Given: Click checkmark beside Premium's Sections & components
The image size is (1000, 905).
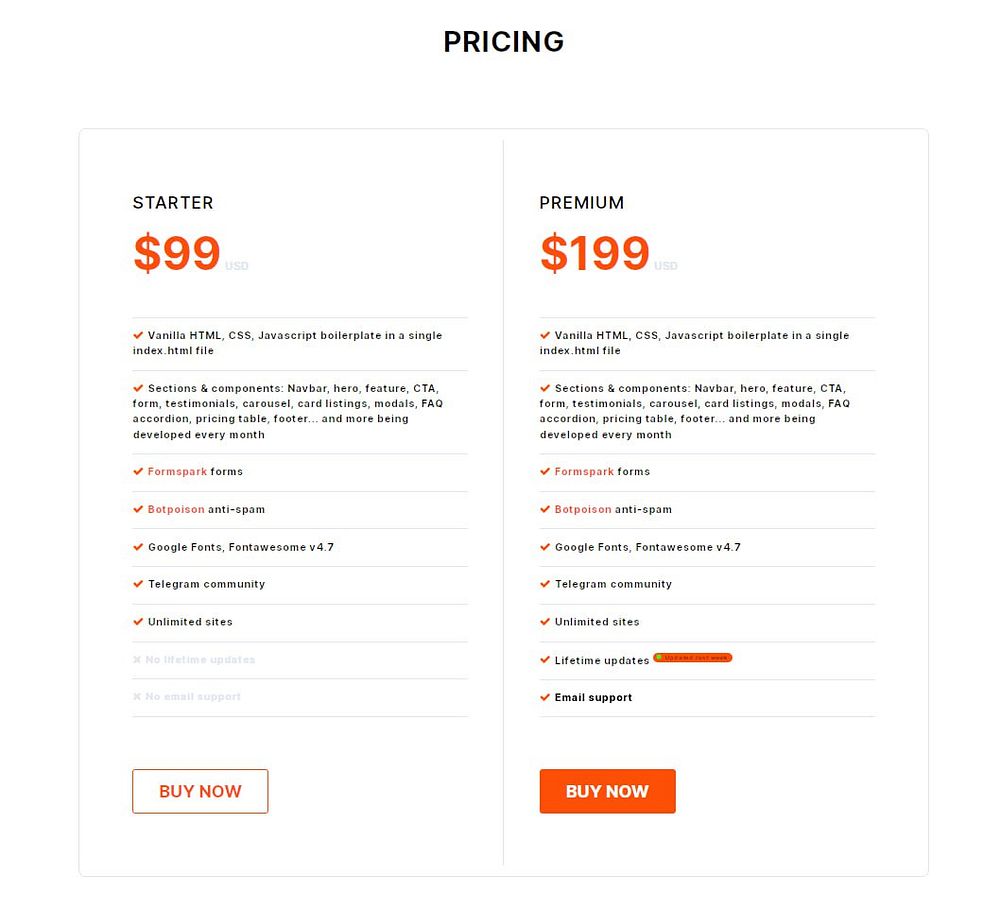Looking at the screenshot, I should pyautogui.click(x=545, y=388).
